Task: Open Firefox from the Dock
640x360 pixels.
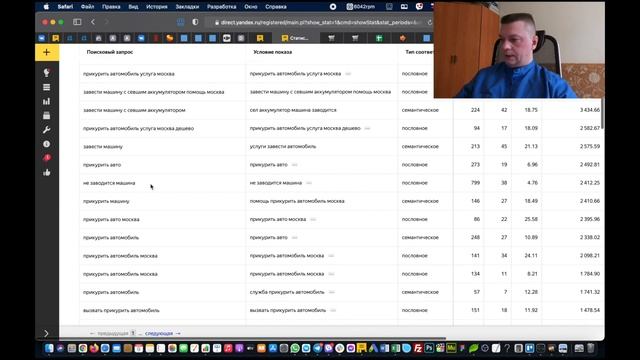Action: pyautogui.click(x=94, y=348)
